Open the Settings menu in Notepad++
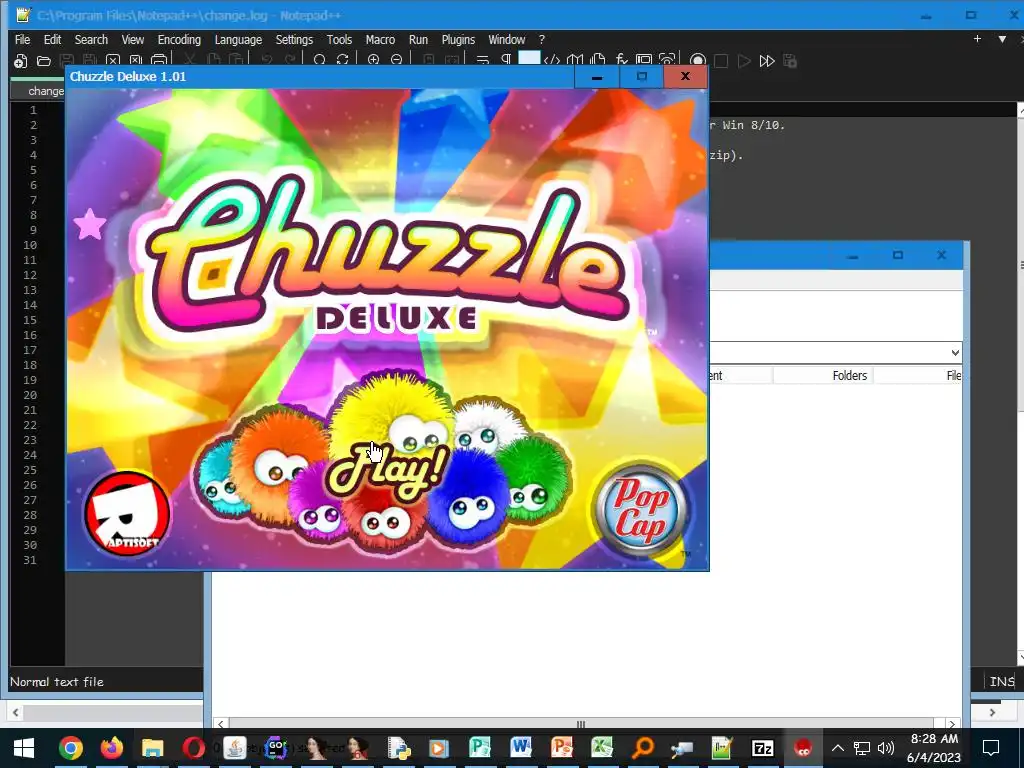This screenshot has width=1024, height=768. pyautogui.click(x=295, y=40)
